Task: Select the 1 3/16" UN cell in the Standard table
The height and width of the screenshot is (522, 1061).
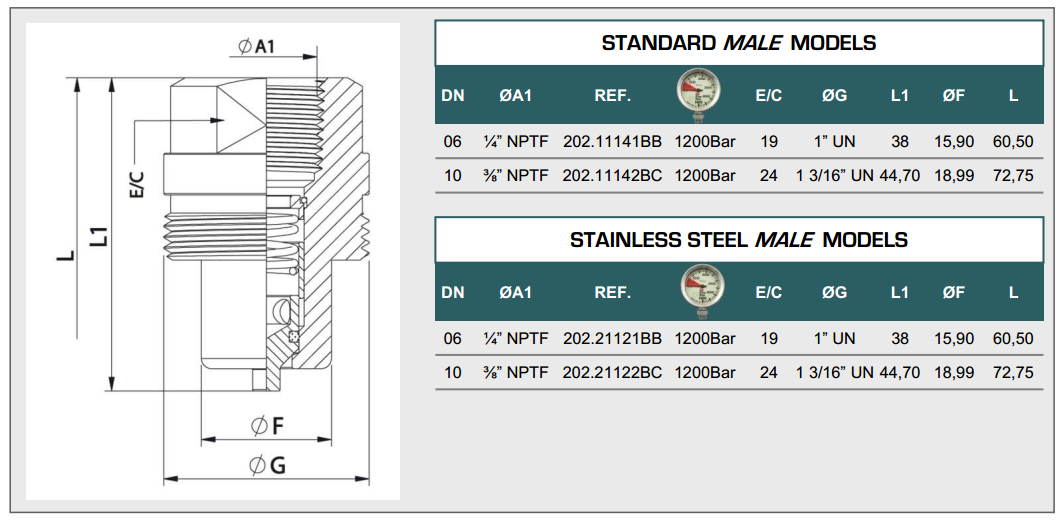Action: [x=834, y=175]
